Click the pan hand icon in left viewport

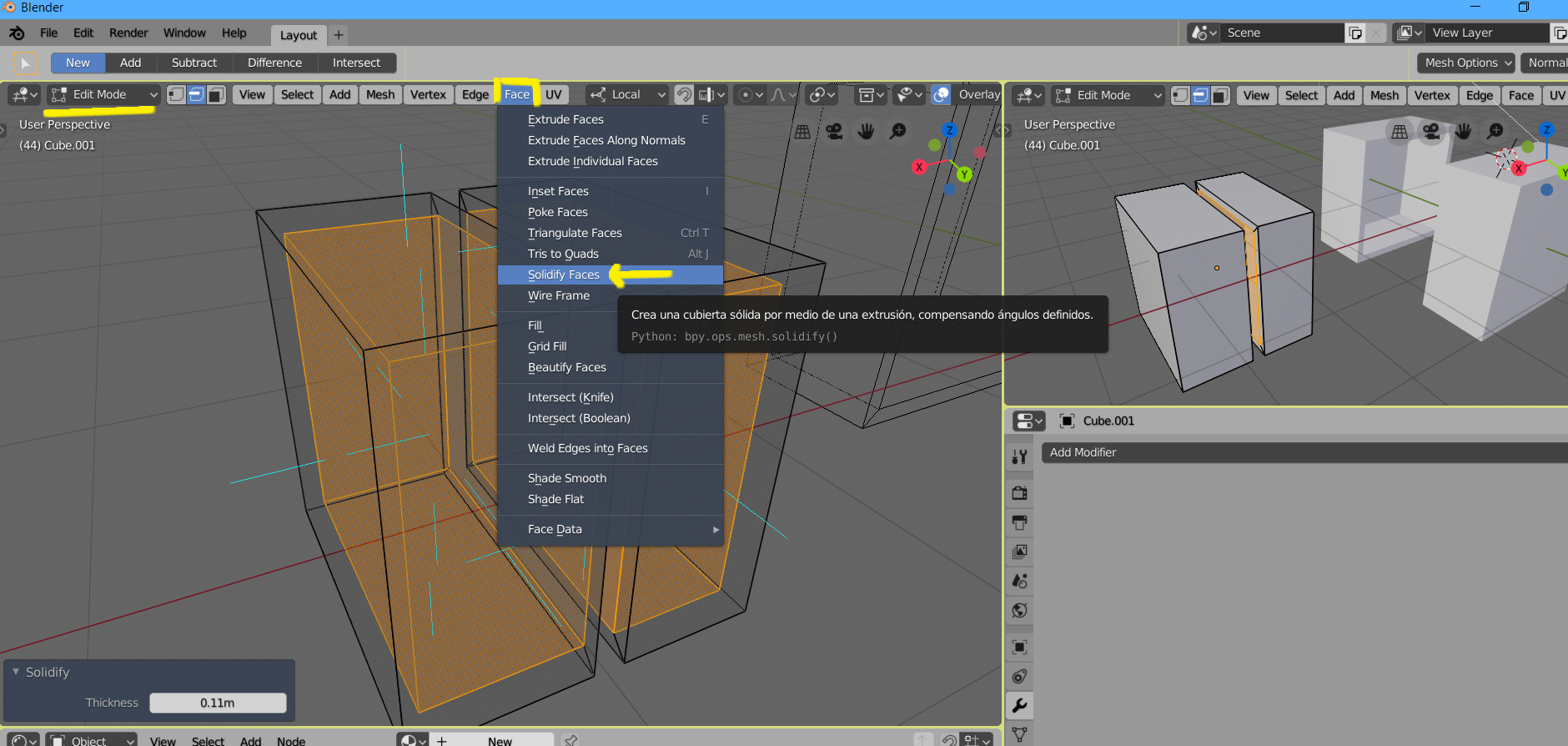[x=866, y=131]
